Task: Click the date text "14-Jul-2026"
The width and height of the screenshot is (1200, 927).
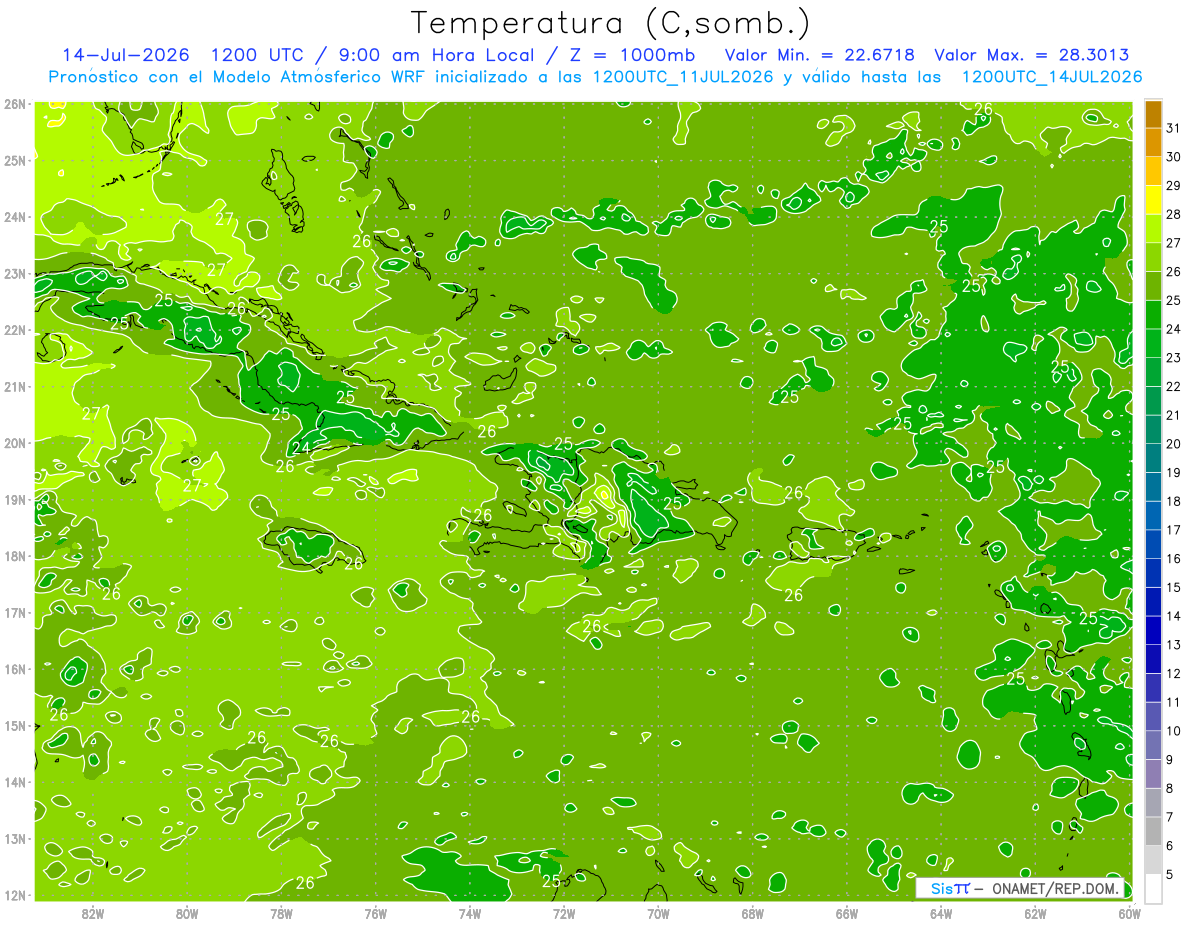Action: pyautogui.click(x=126, y=55)
